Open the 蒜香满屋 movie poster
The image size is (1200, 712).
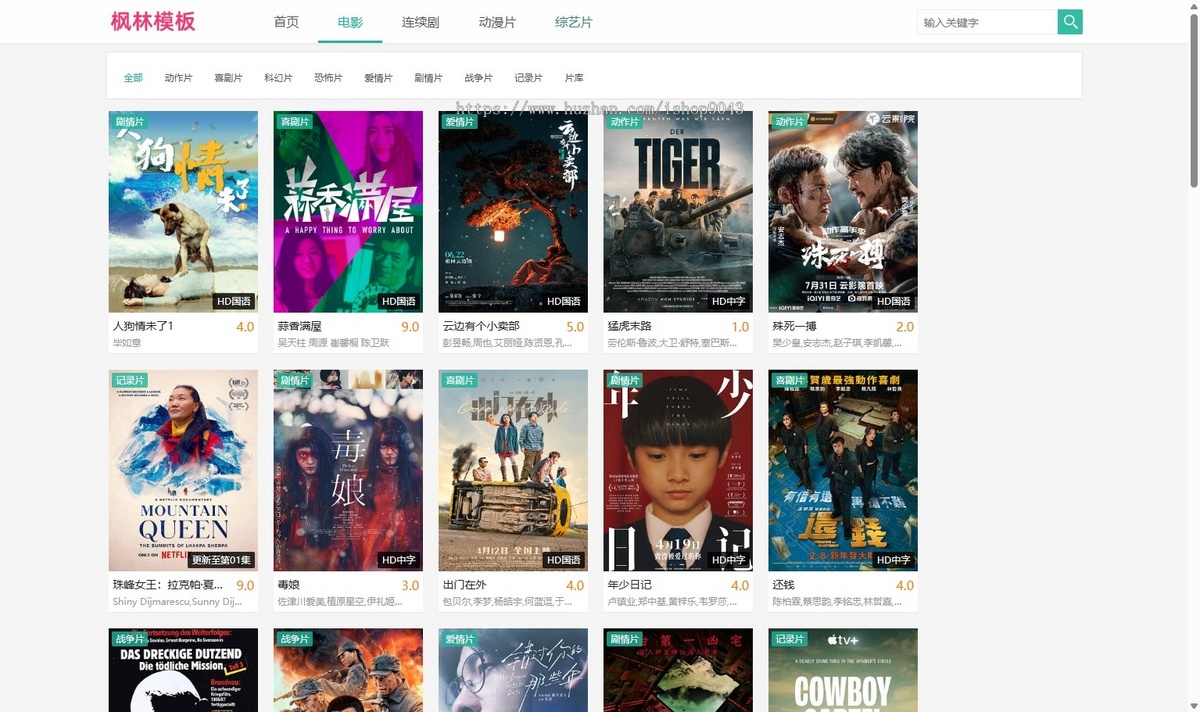pyautogui.click(x=348, y=212)
